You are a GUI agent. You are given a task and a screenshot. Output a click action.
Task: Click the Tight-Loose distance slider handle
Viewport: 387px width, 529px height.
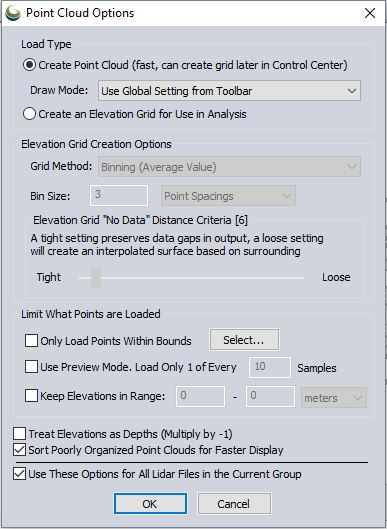click(96, 277)
